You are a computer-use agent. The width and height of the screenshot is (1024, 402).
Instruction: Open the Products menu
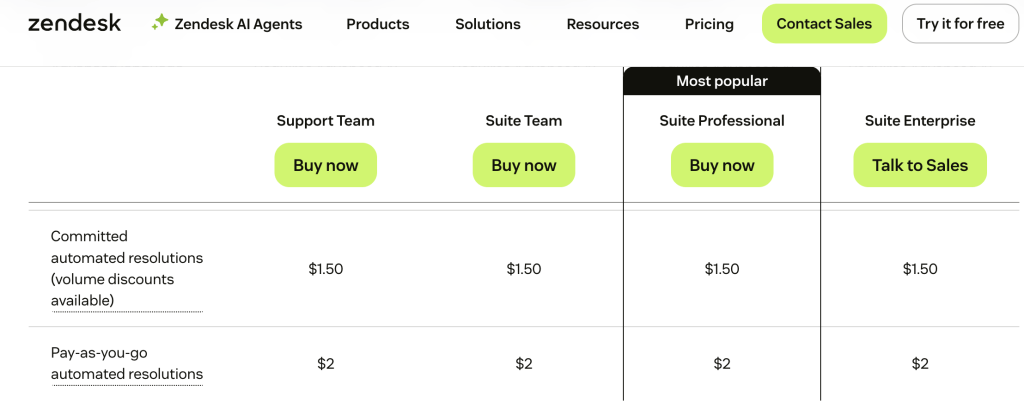[377, 24]
